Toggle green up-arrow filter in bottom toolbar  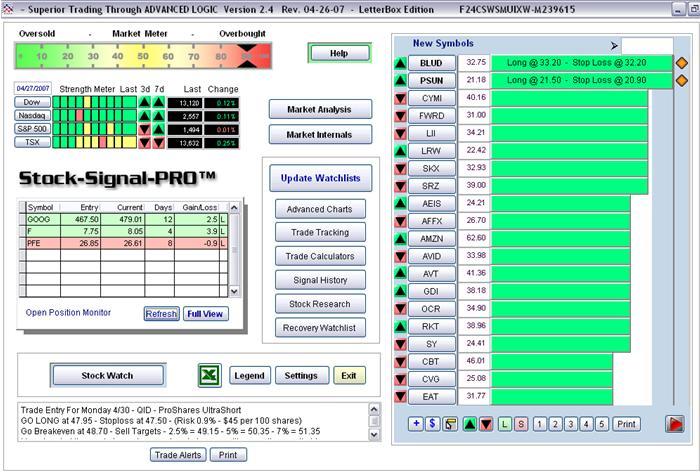pos(471,424)
